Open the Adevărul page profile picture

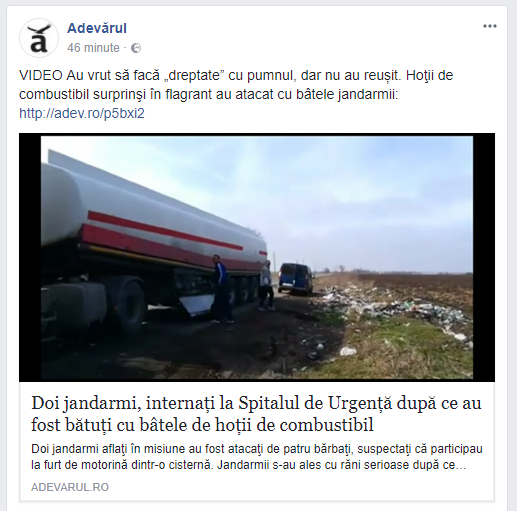[x=39, y=38]
